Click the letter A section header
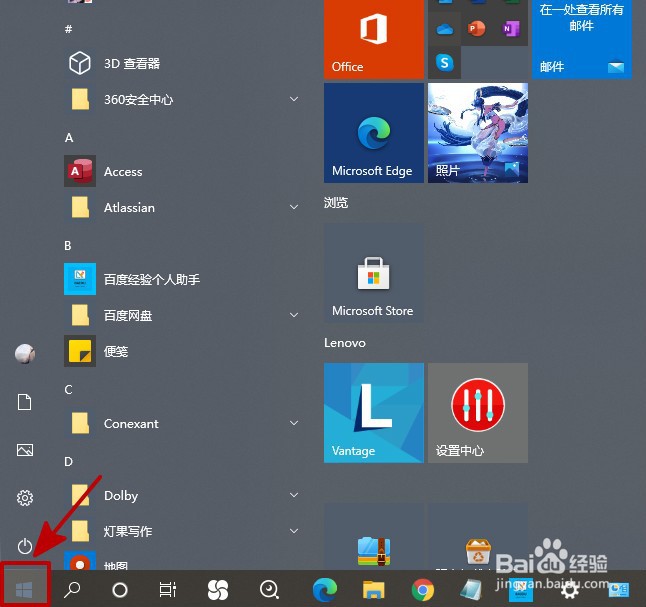The width and height of the screenshot is (646, 607). click(69, 138)
